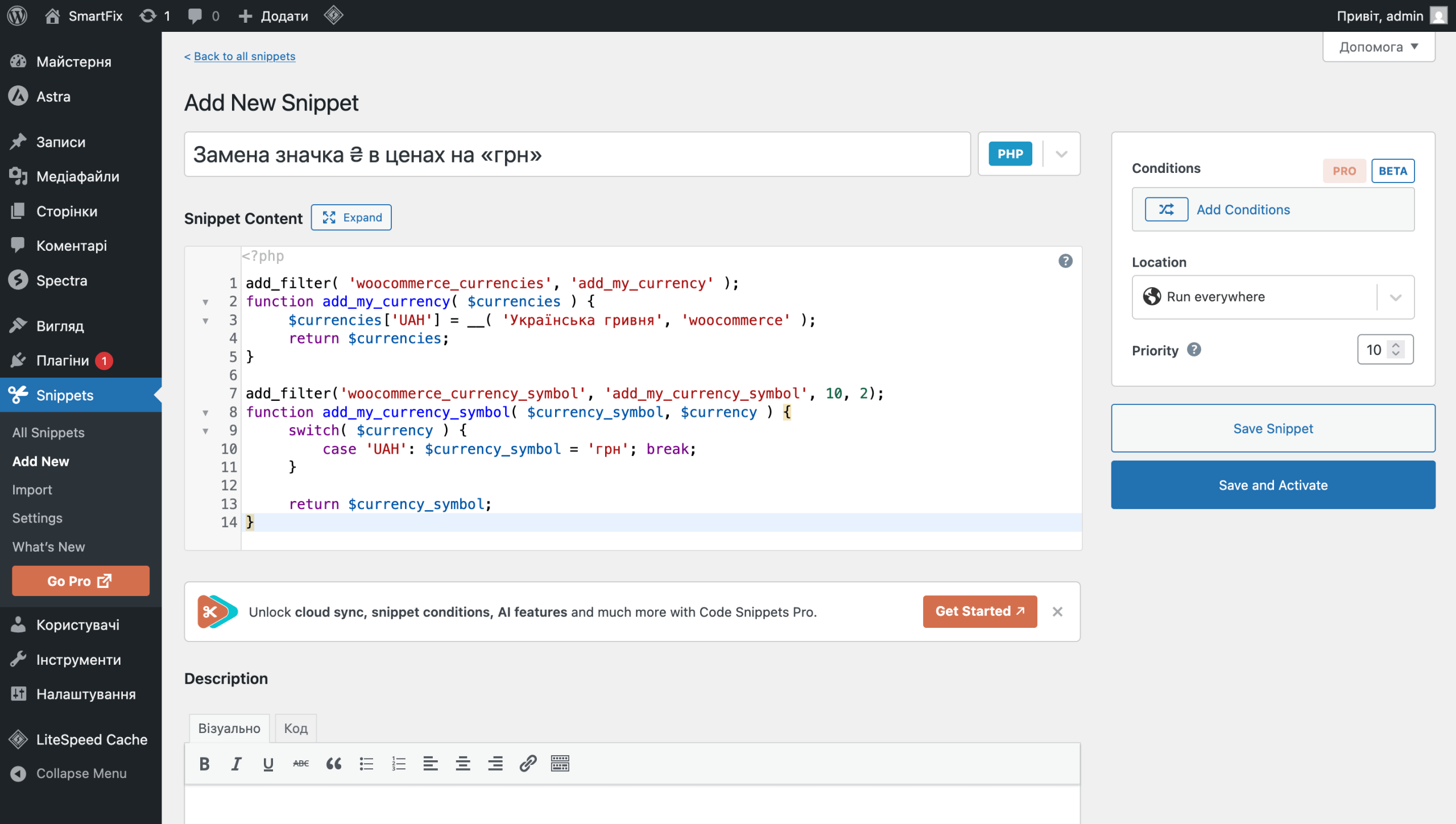
Task: Click the Save and Activate button
Action: pyautogui.click(x=1273, y=485)
